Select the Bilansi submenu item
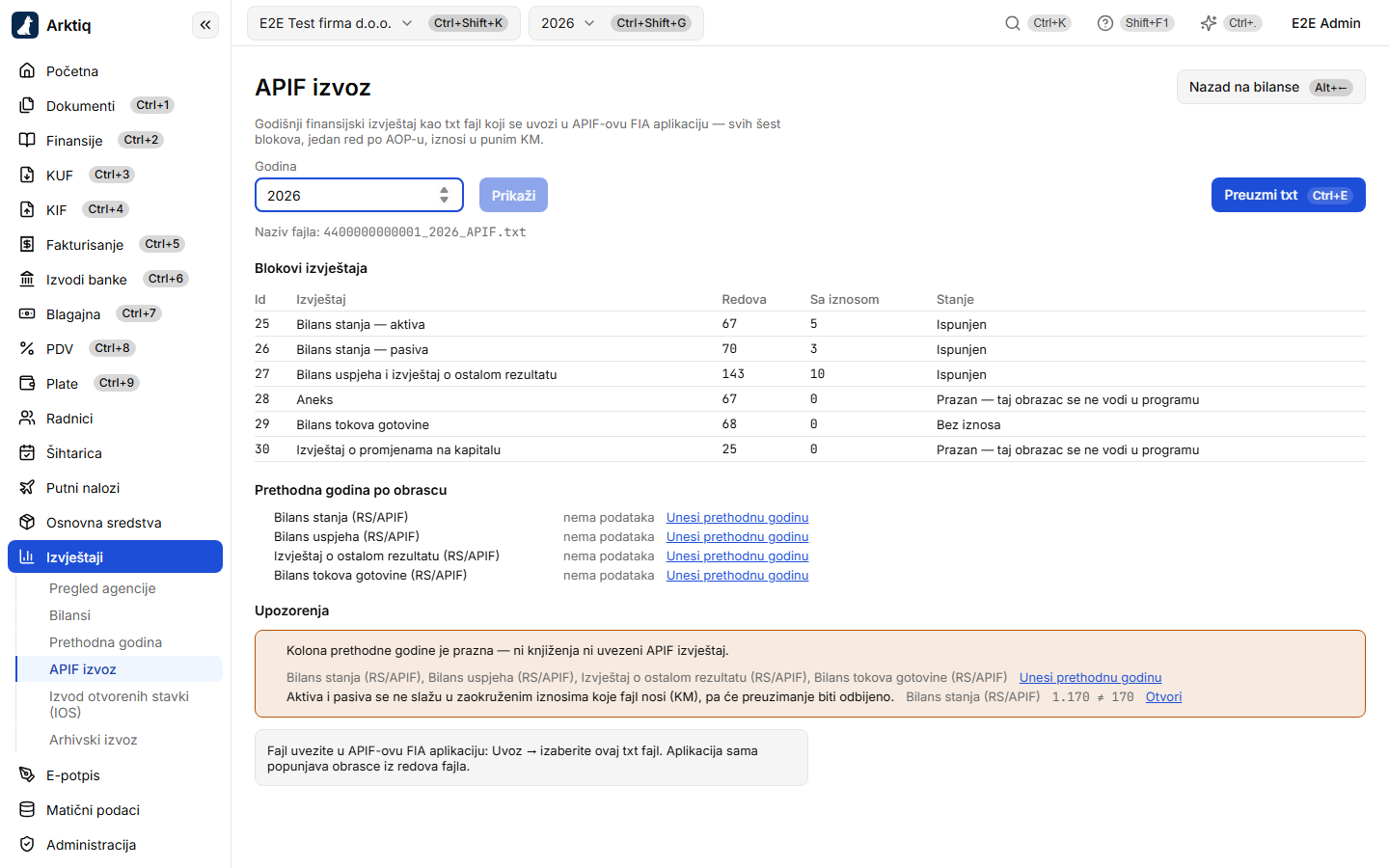The image size is (1389, 868). click(69, 615)
